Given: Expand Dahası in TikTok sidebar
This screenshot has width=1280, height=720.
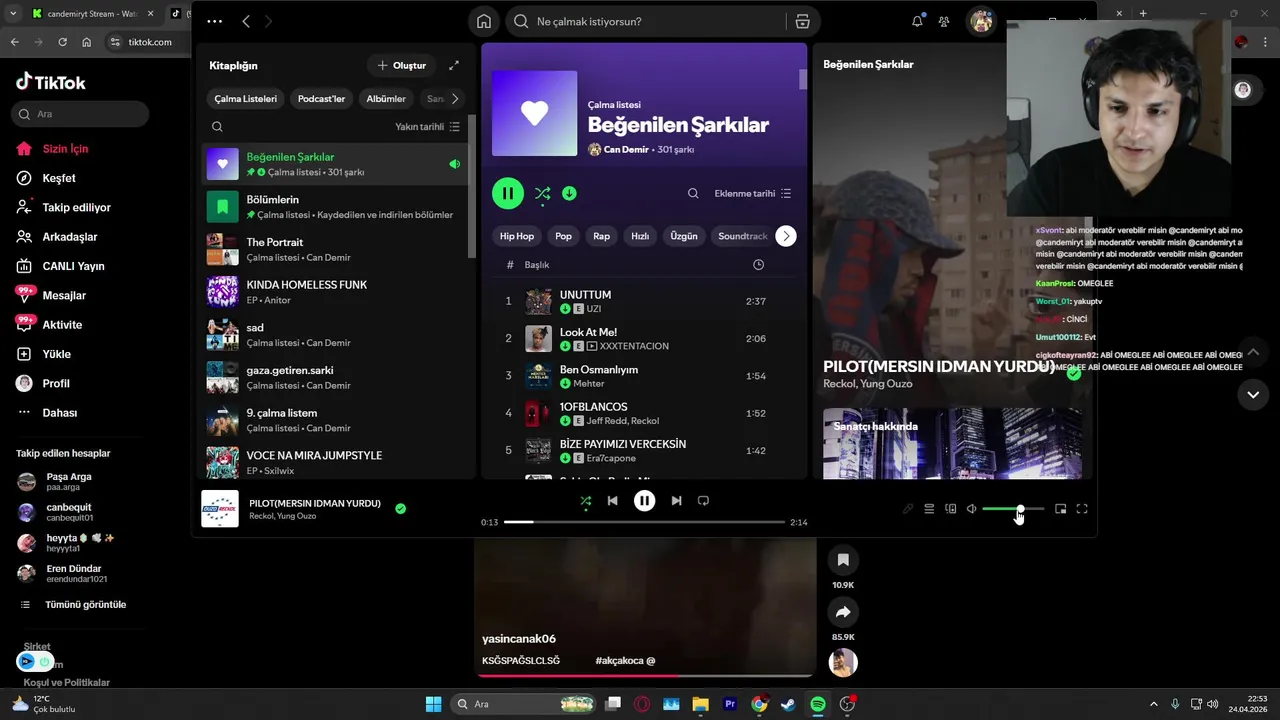Looking at the screenshot, I should point(59,413).
